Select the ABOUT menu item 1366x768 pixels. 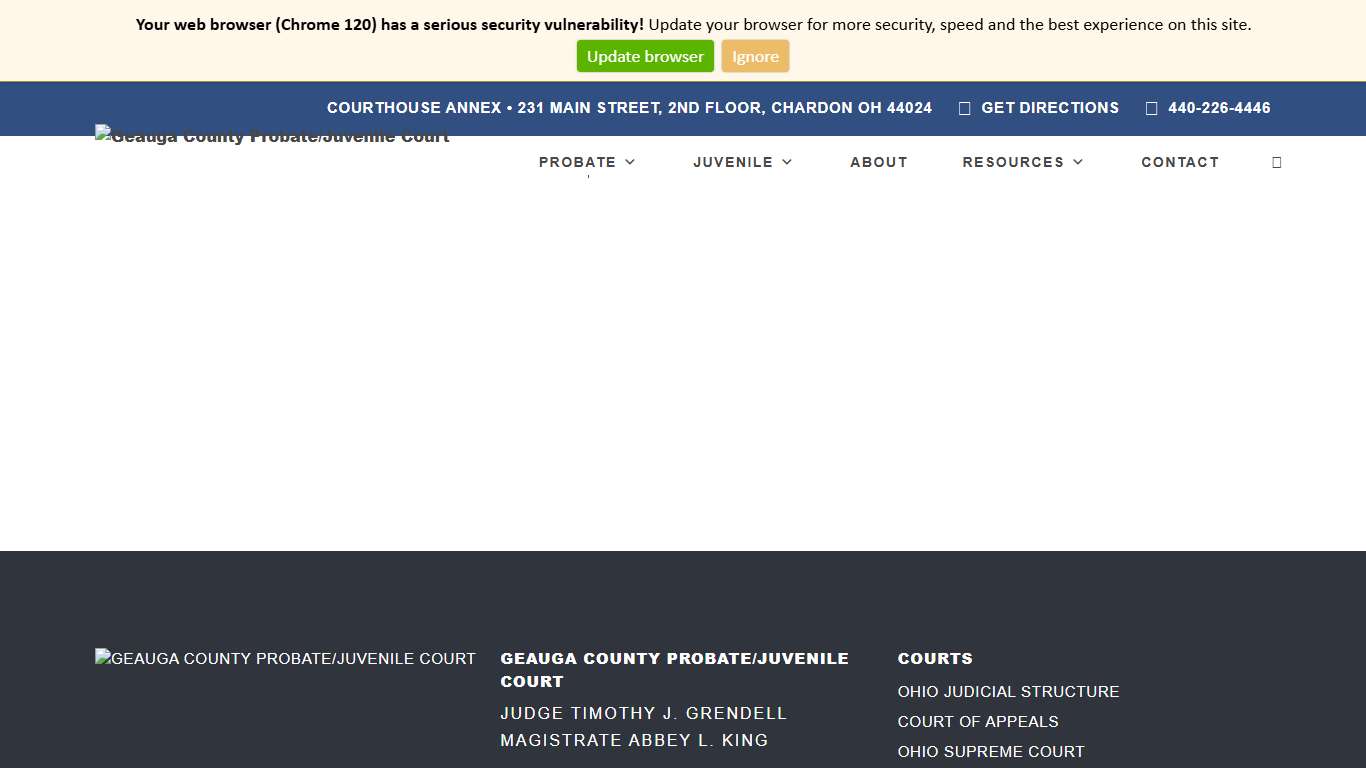(x=878, y=162)
